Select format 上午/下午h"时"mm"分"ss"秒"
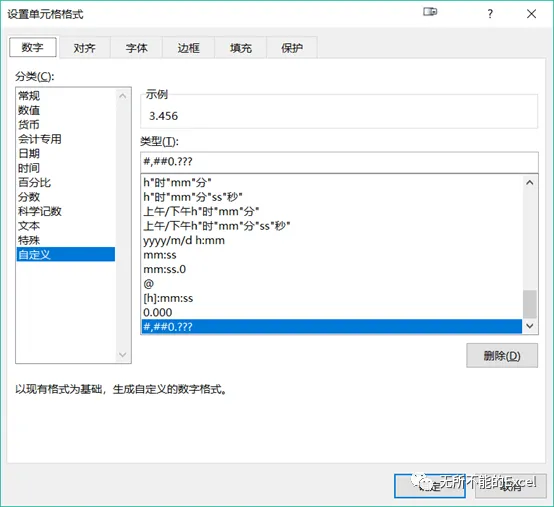The width and height of the screenshot is (554, 507). point(332,226)
